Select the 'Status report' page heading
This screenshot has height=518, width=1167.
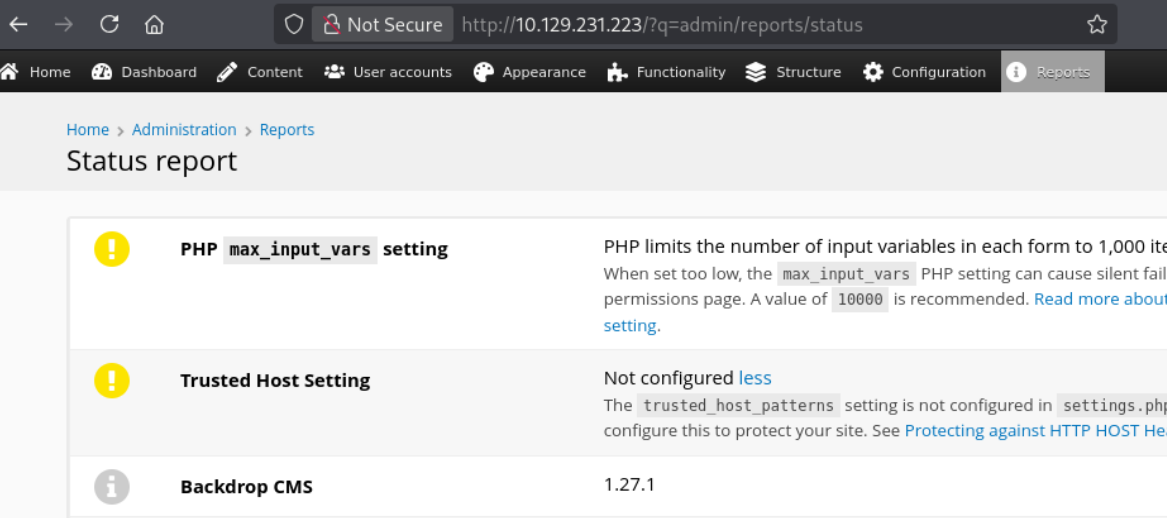(x=152, y=161)
